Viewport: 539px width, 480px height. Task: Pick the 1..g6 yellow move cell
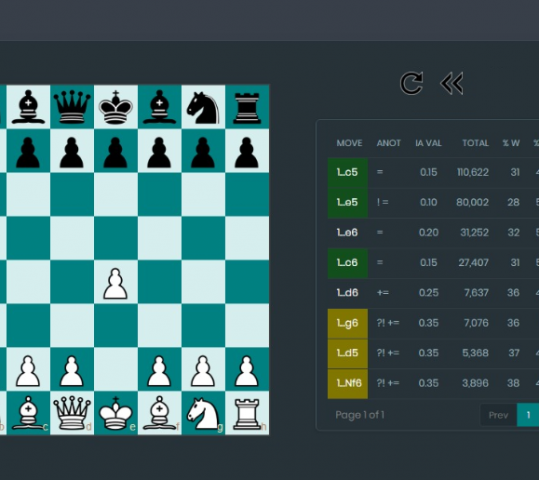pyautogui.click(x=348, y=323)
